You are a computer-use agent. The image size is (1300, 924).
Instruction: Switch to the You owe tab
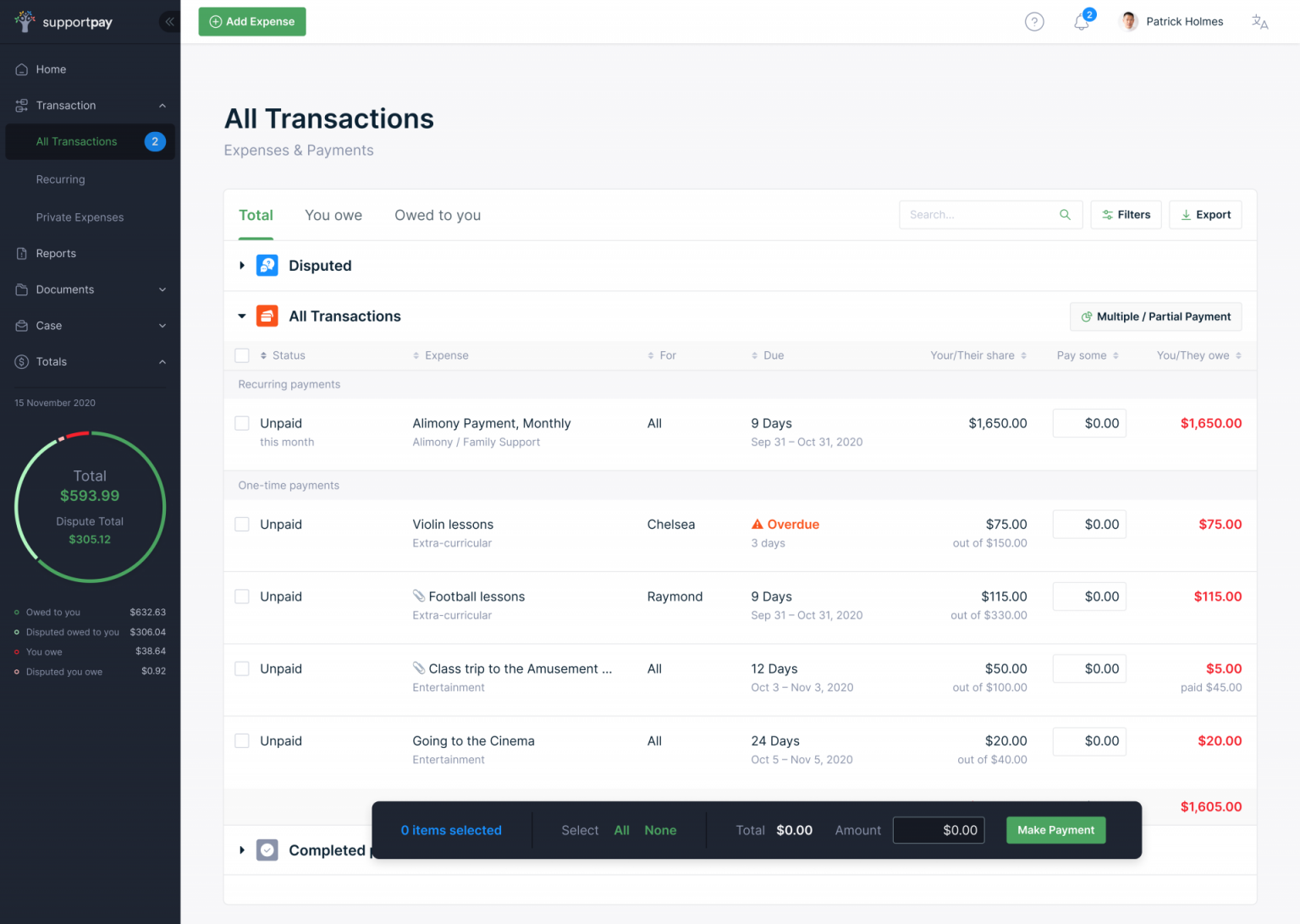click(333, 215)
